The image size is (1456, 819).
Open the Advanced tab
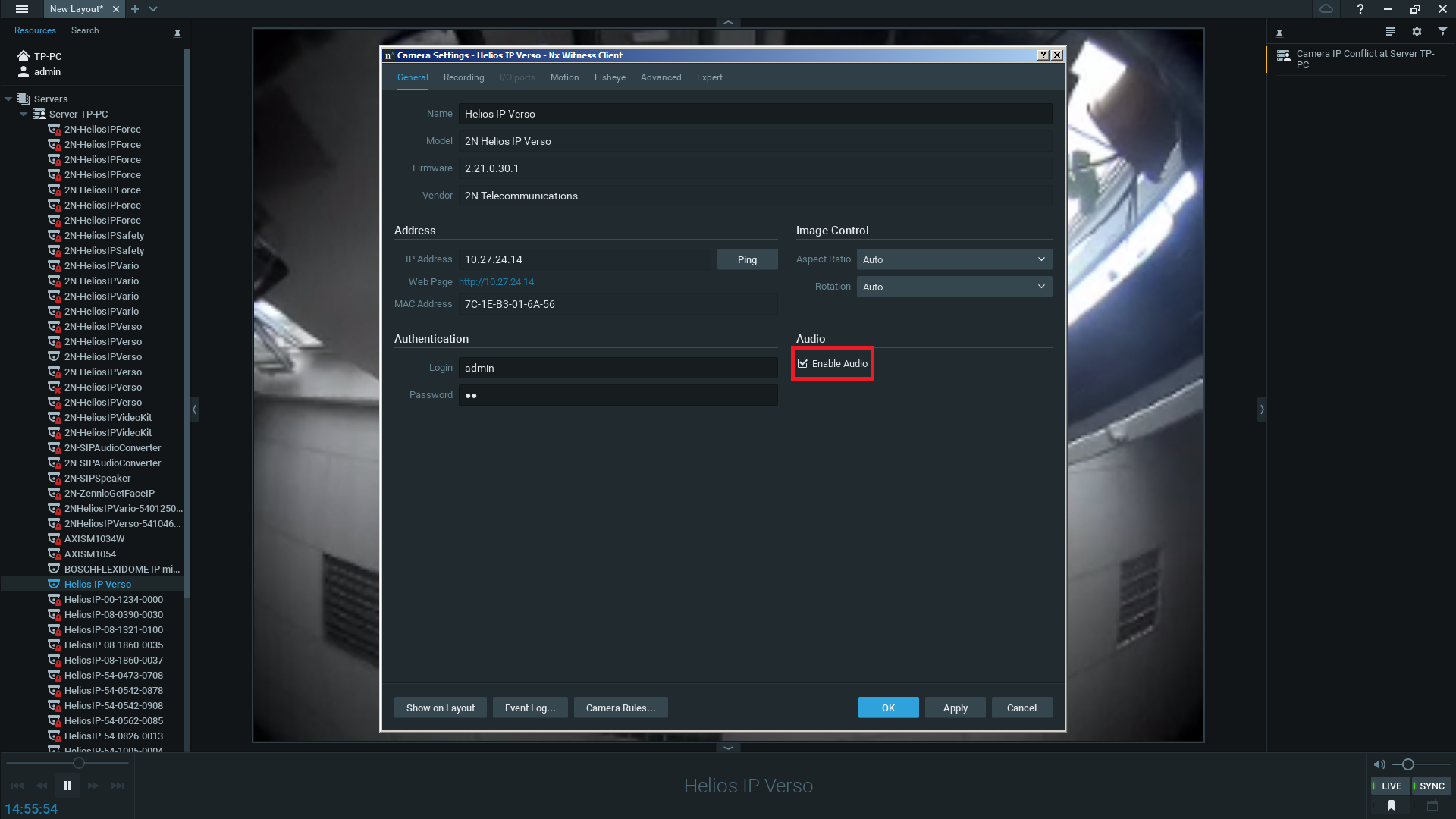click(x=661, y=77)
